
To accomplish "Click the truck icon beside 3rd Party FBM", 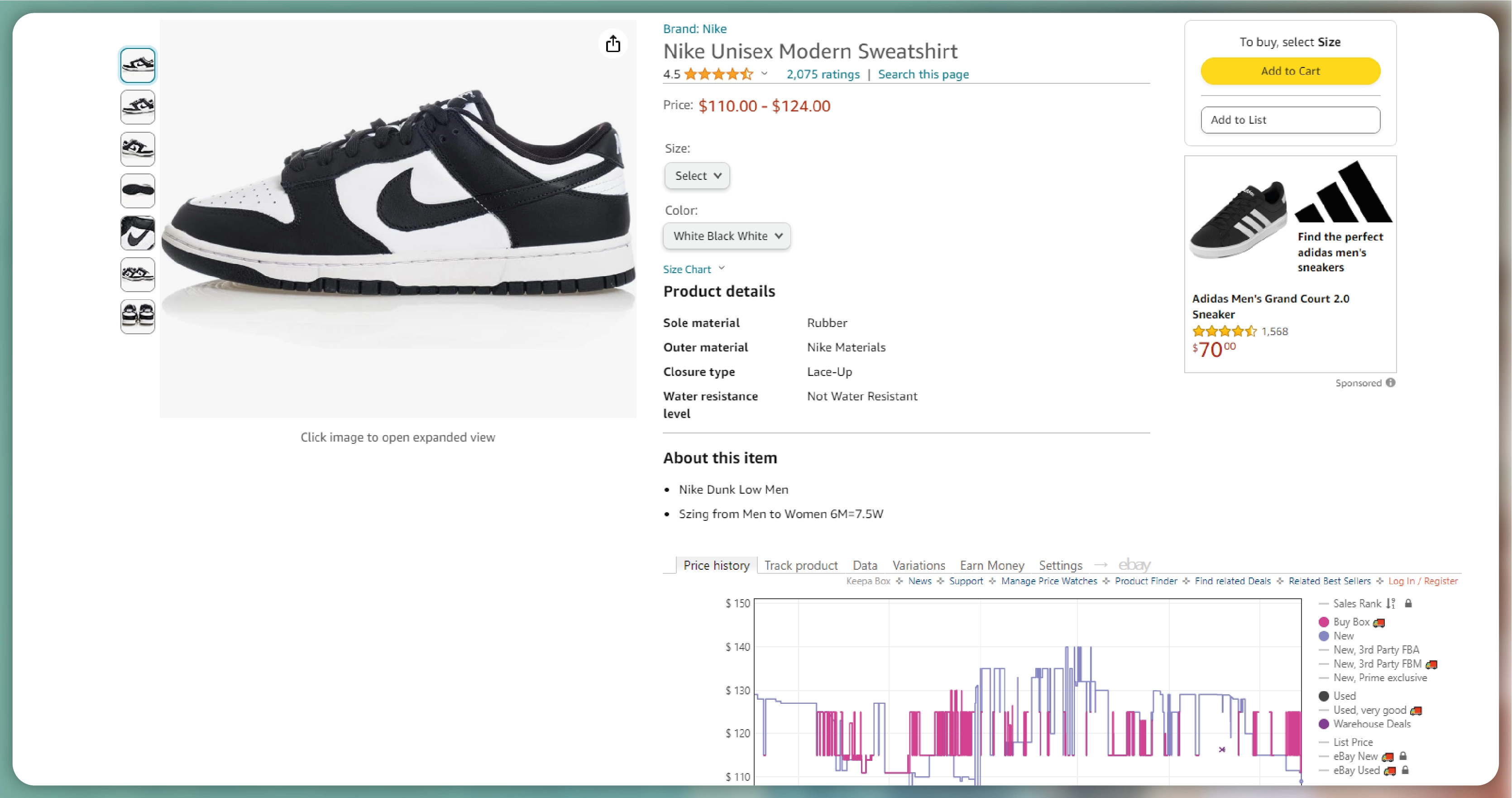I will 1431,664.
